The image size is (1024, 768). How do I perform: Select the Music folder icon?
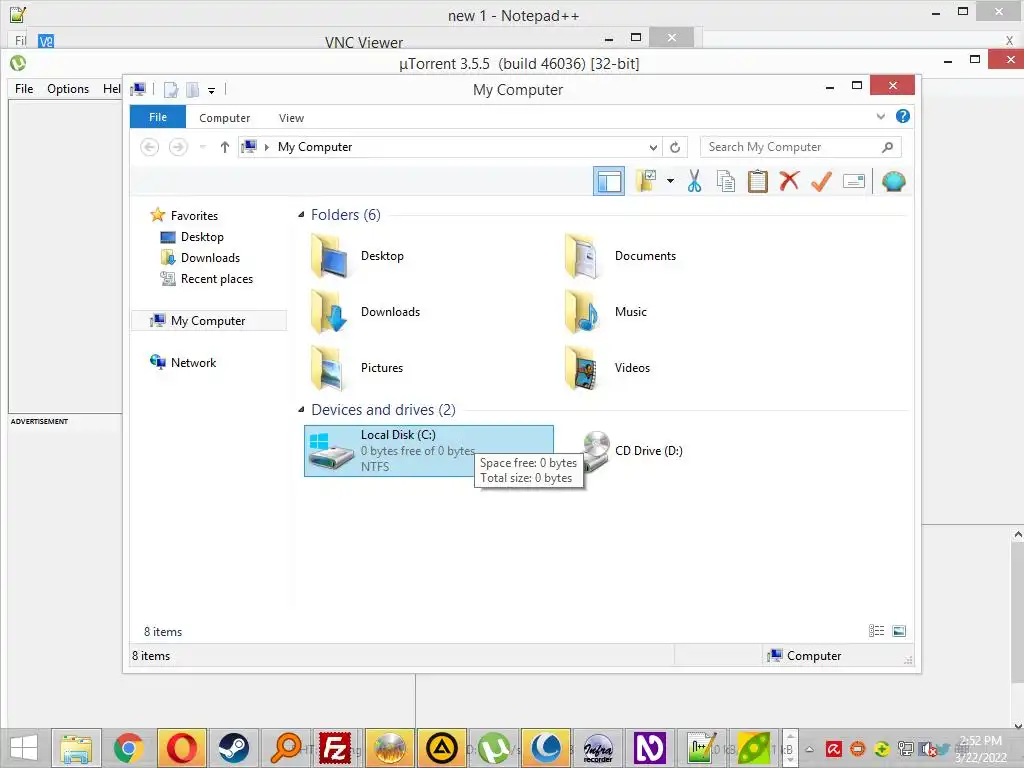pyautogui.click(x=581, y=312)
